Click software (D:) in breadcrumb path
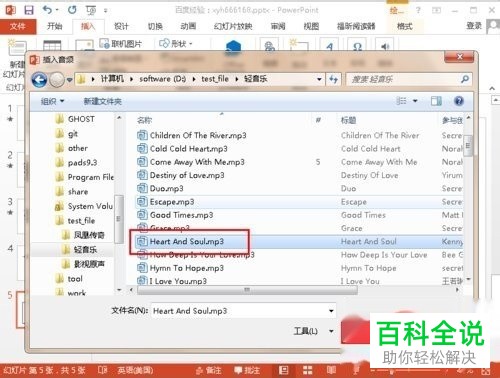The image size is (500, 378). click(163, 79)
